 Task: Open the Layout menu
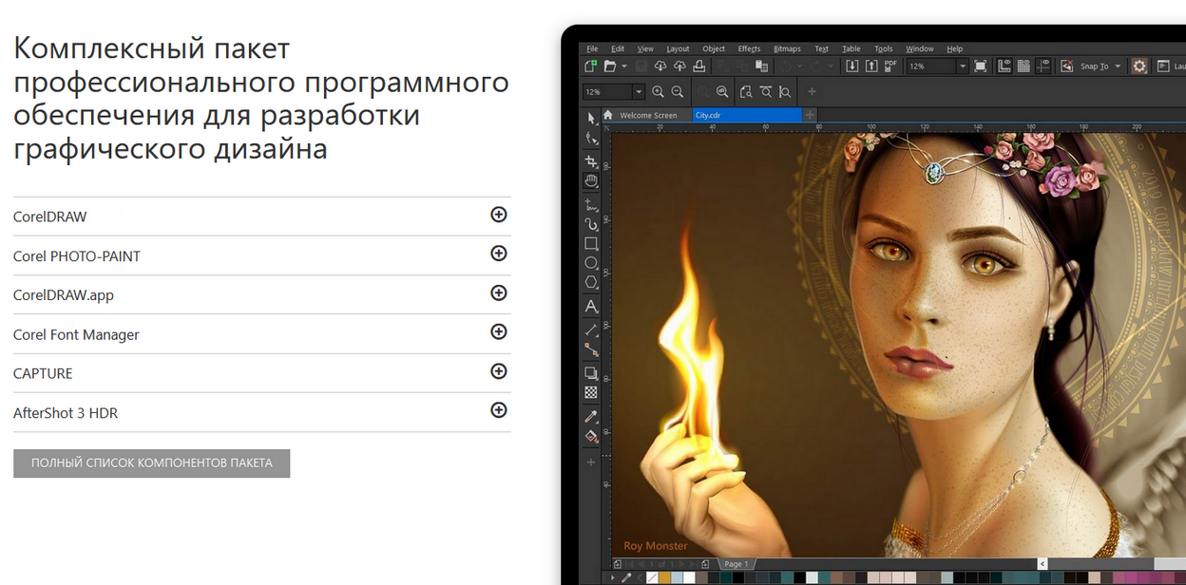pos(678,48)
